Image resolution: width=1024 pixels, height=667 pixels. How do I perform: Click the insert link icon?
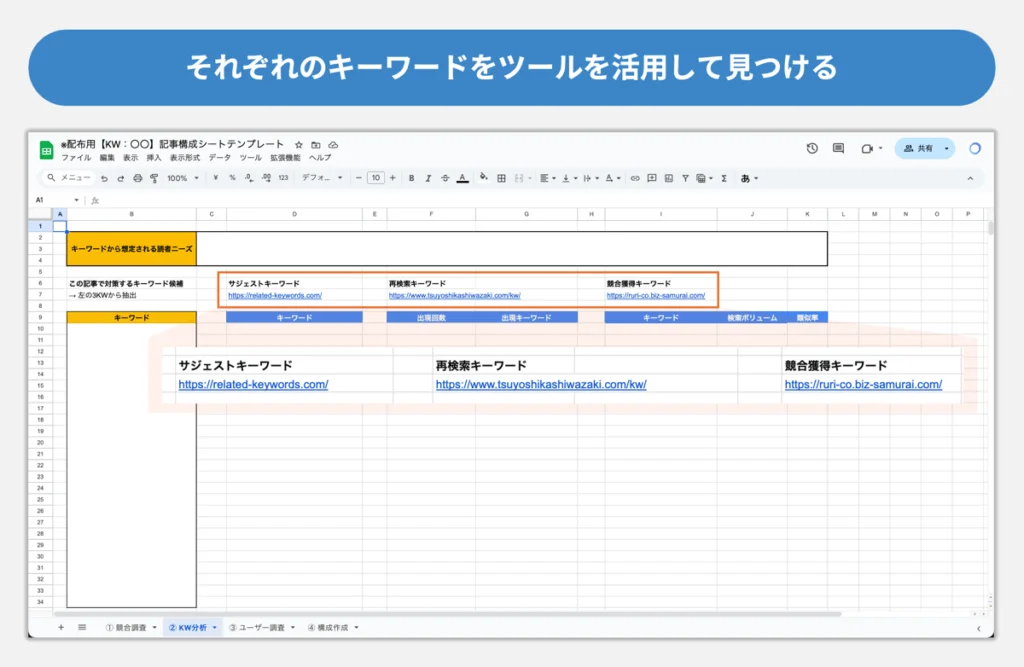[634, 178]
